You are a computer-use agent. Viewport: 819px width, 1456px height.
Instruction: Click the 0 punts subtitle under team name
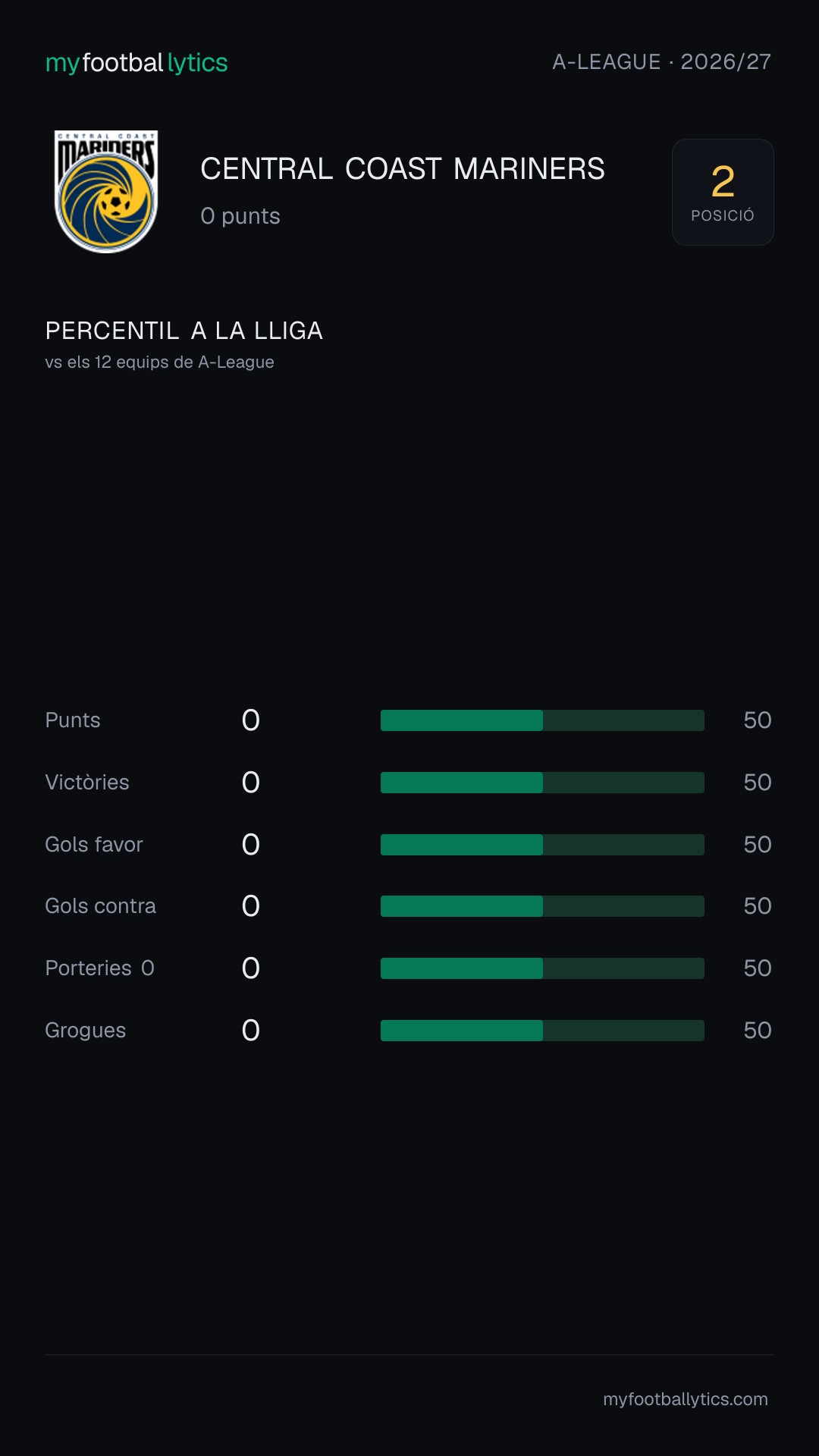coord(240,216)
